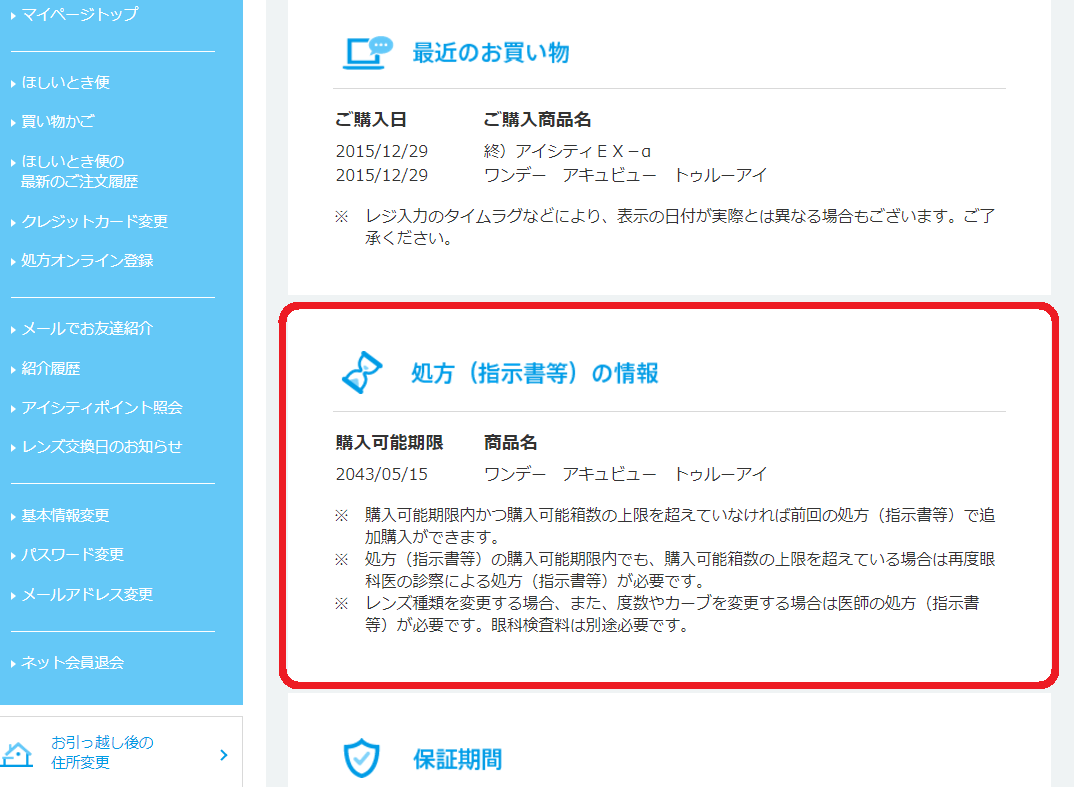
Task: Click the お引っ越し後の住所変更 banner text
Action: pyautogui.click(x=102, y=753)
